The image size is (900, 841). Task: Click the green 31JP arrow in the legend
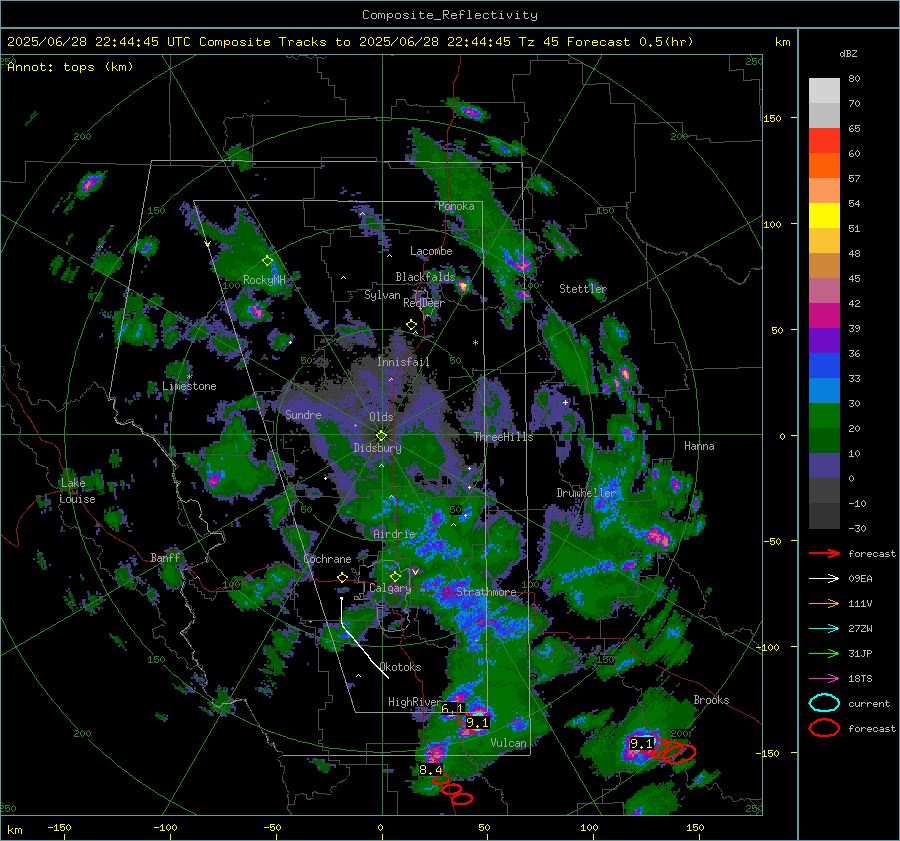pos(824,653)
